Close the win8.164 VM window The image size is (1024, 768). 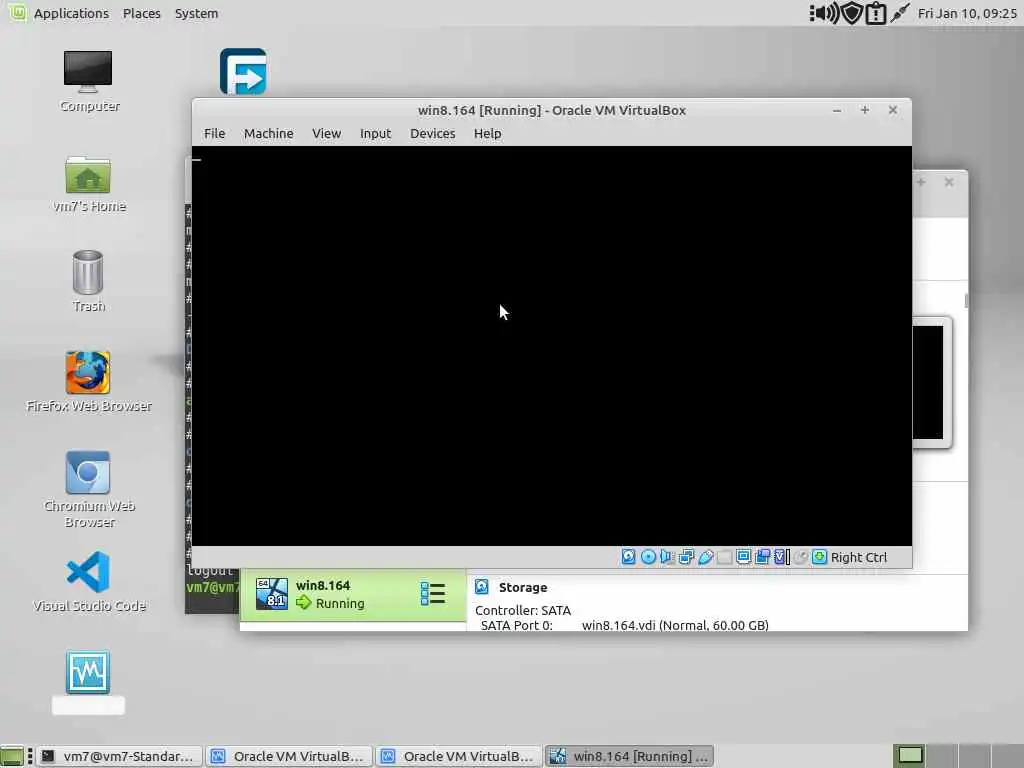[x=893, y=110]
